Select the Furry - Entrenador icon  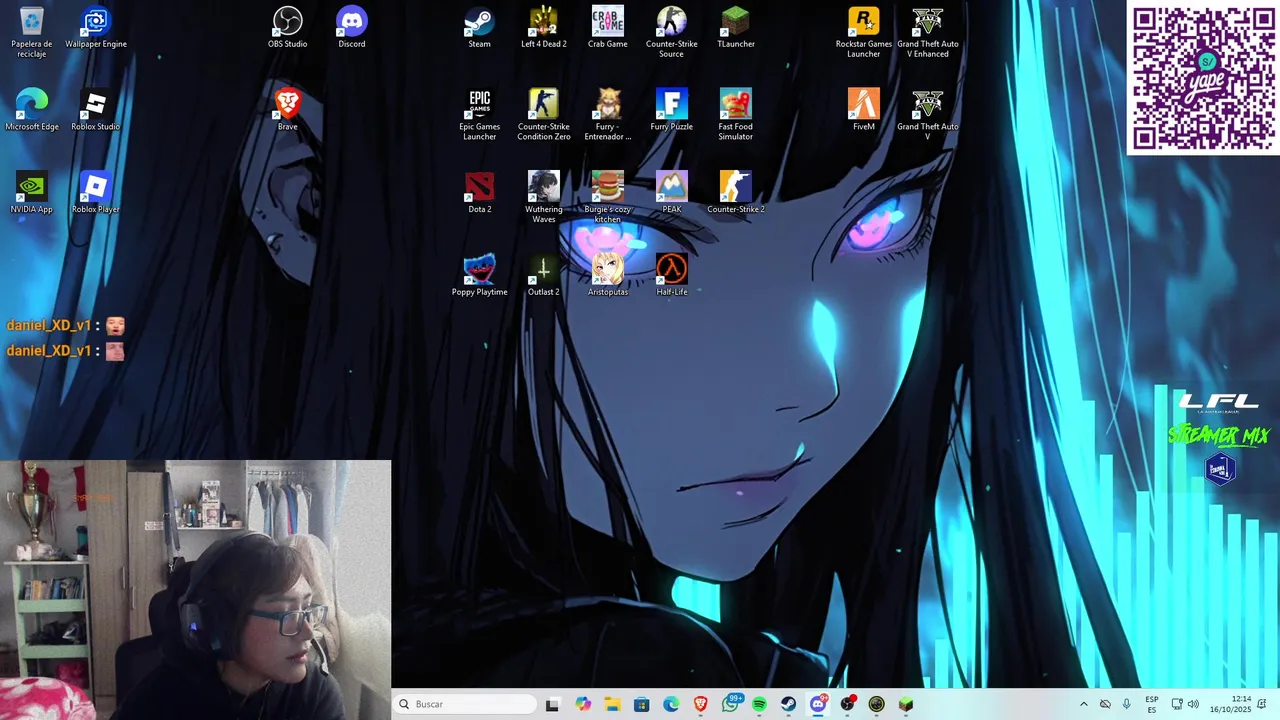coord(608,115)
